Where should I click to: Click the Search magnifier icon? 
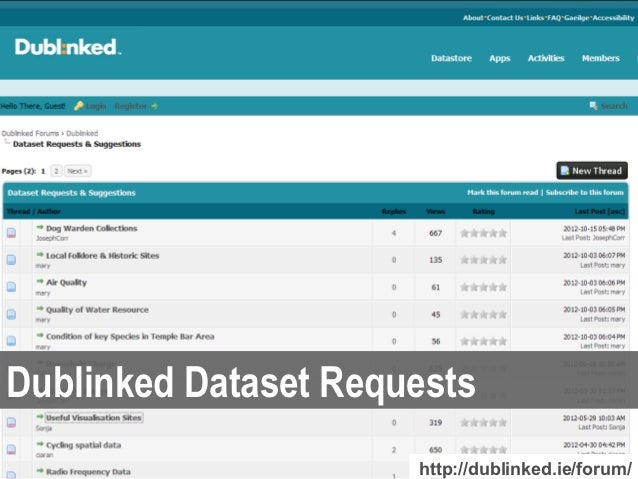tap(593, 106)
